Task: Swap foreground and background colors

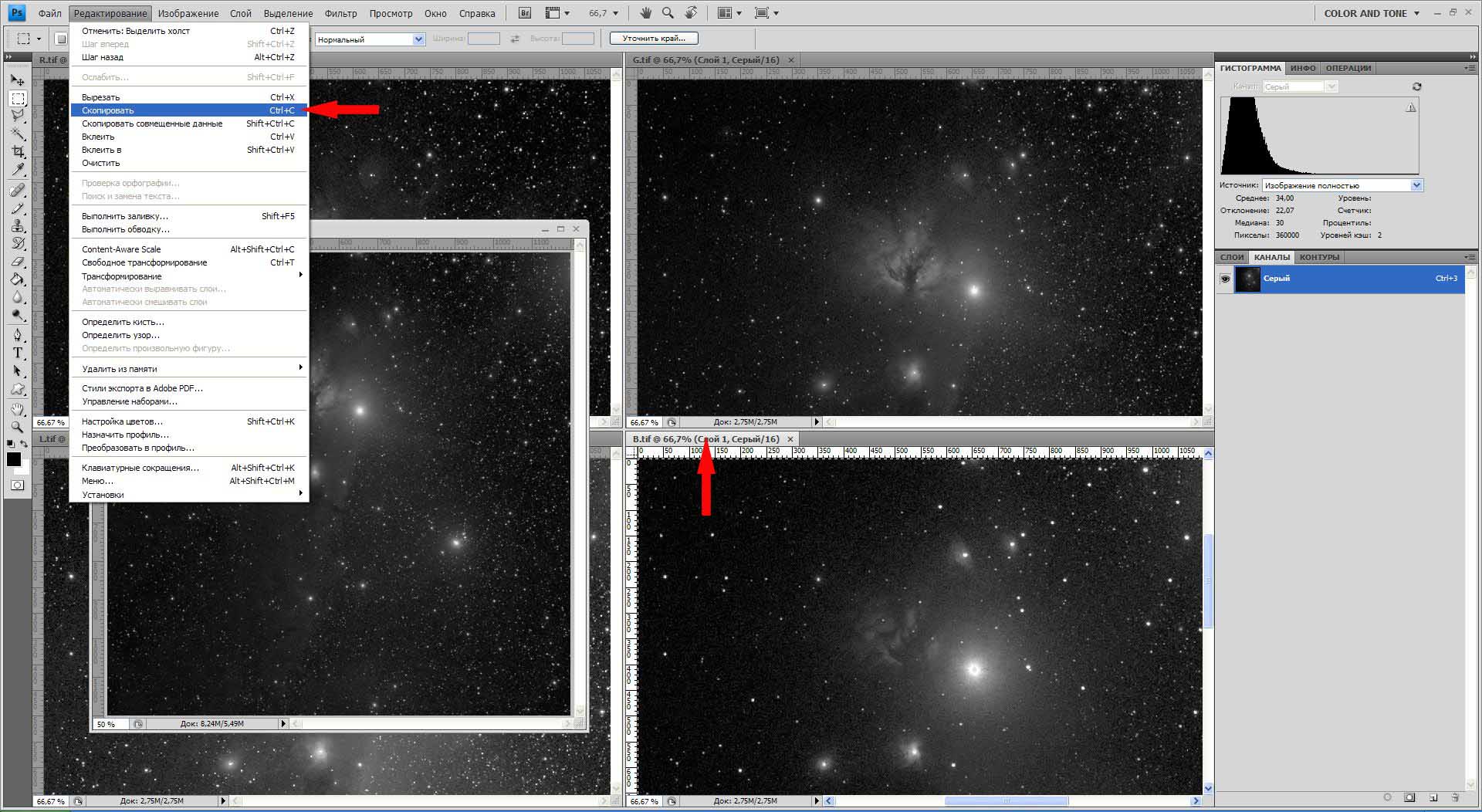Action: click(x=25, y=444)
